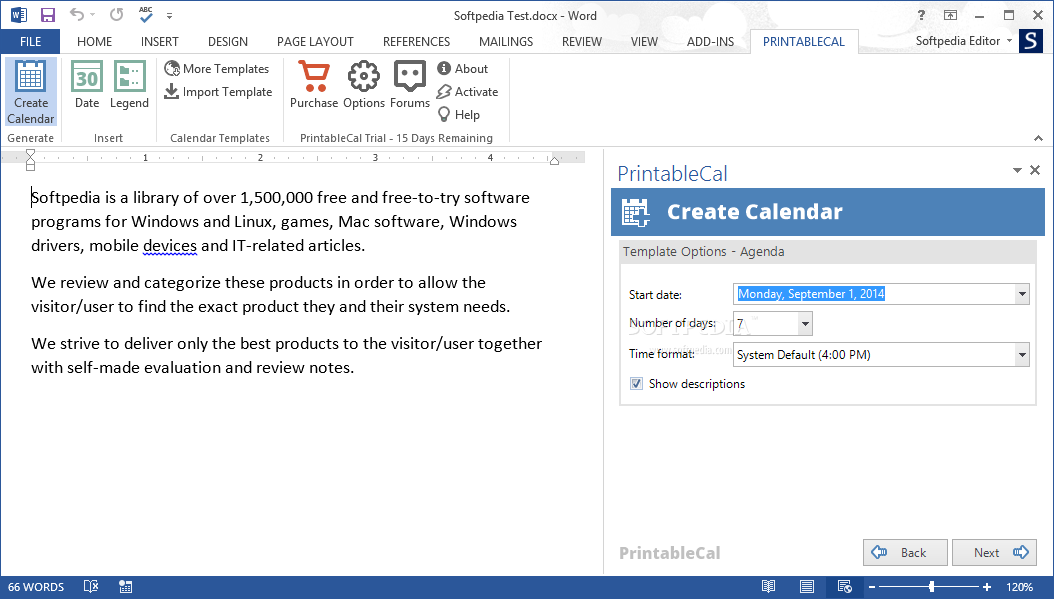
Task: Click Import Template
Action: point(218,91)
